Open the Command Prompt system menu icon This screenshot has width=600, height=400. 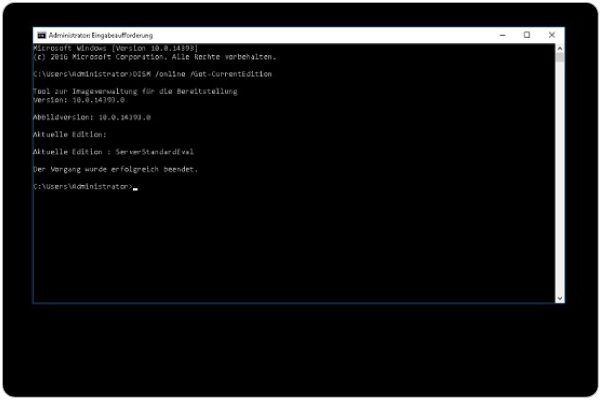click(42, 36)
